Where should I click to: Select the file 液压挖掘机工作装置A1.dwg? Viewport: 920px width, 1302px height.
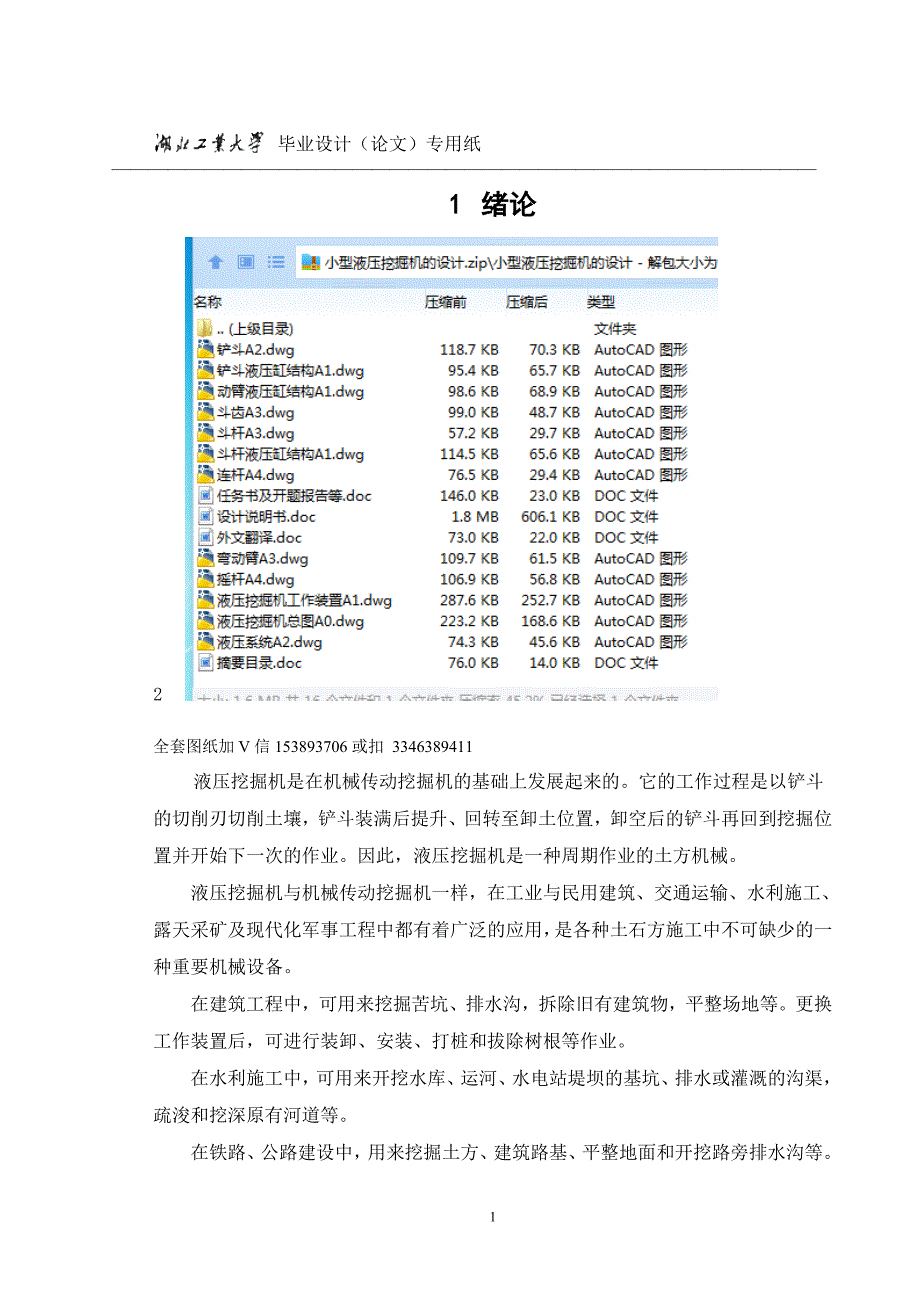pos(305,600)
